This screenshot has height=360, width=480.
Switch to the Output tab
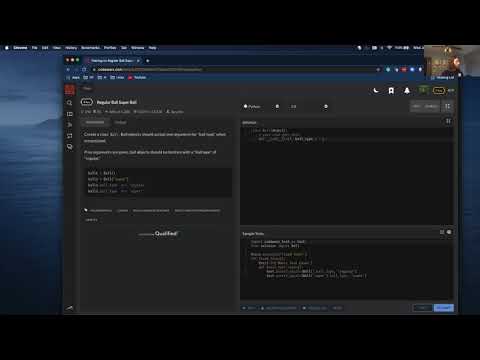click(x=121, y=122)
